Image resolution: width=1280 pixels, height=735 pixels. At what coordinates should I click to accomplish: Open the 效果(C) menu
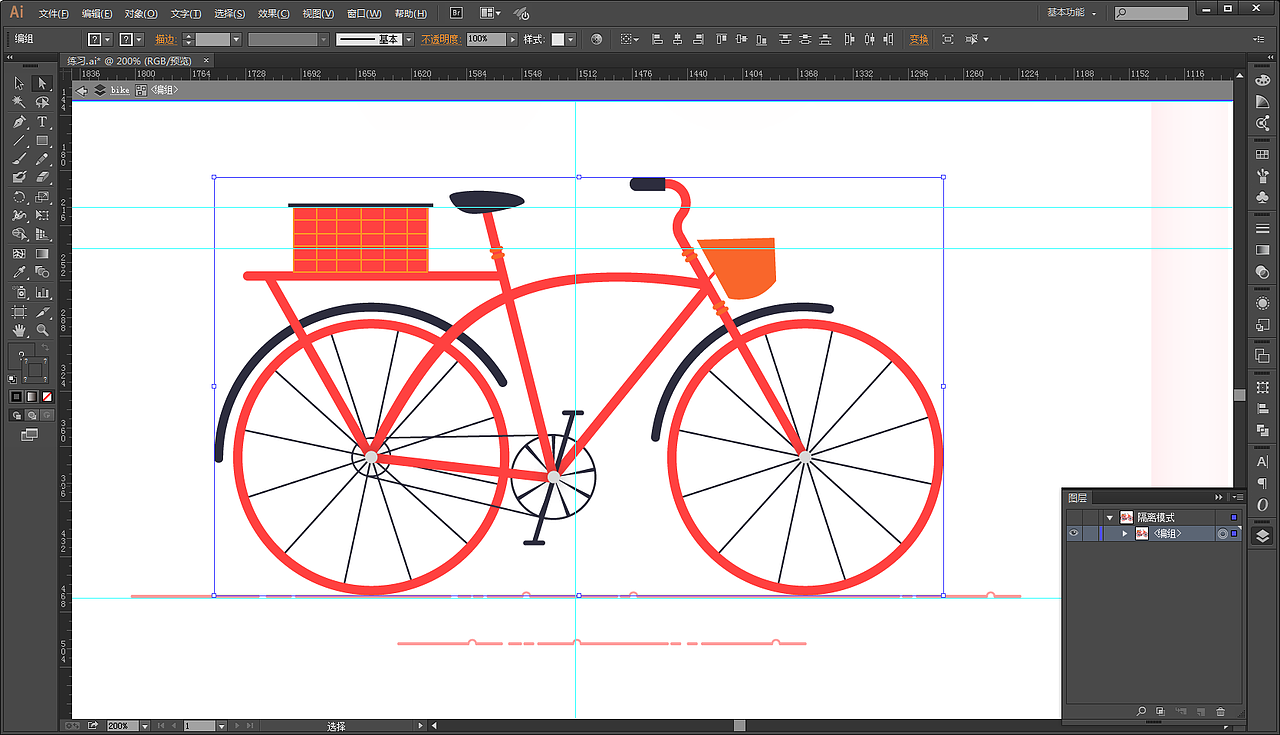click(x=273, y=14)
